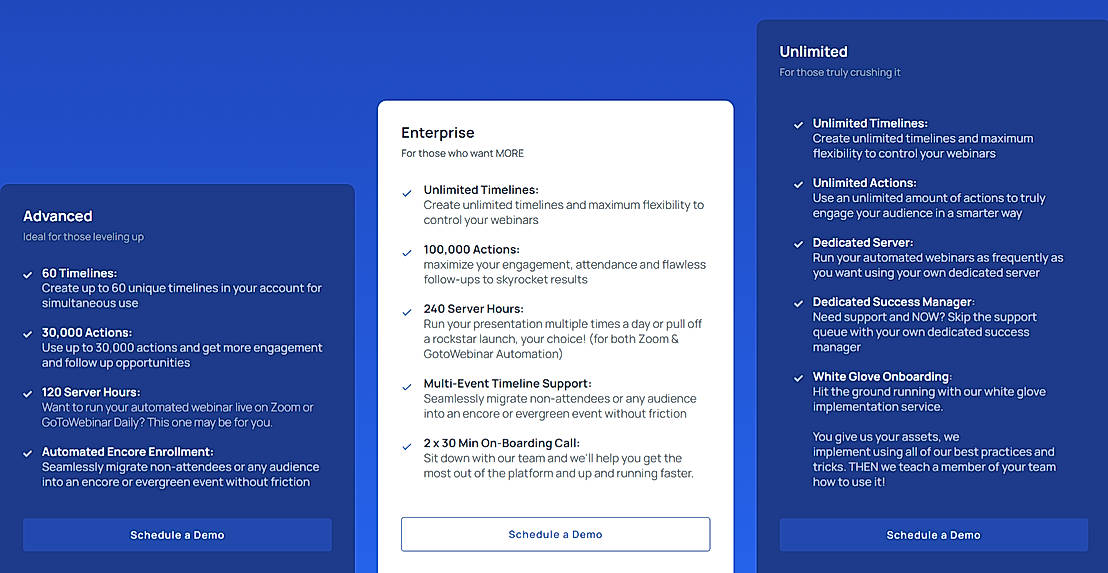Image resolution: width=1108 pixels, height=573 pixels.
Task: Click the "For those who want MORE" subtitle
Action: coord(462,154)
